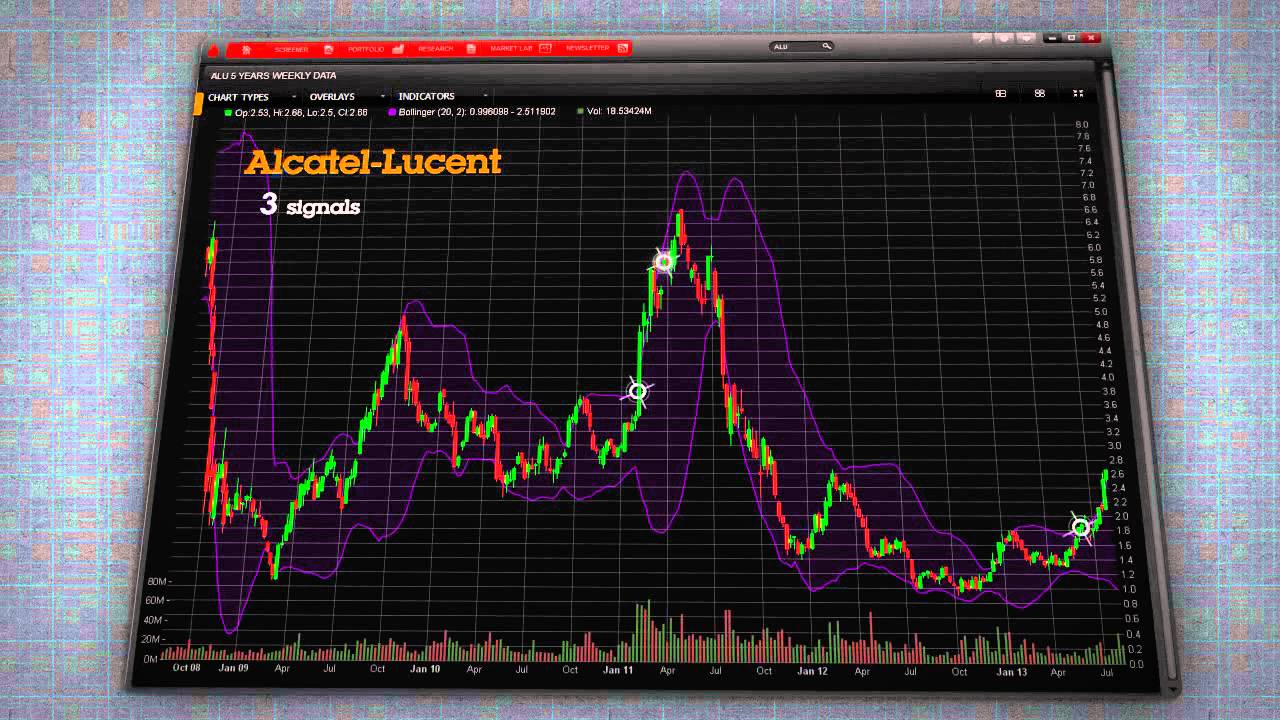This screenshot has height=720, width=1280.
Task: Open the Portfolio tab
Action: pyautogui.click(x=366, y=49)
